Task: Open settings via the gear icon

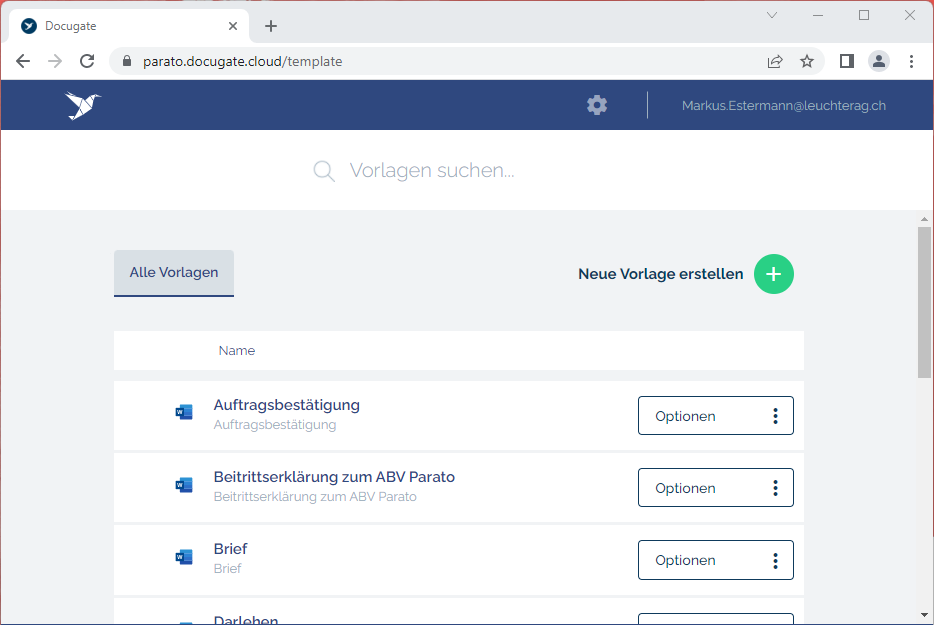Action: (x=597, y=105)
